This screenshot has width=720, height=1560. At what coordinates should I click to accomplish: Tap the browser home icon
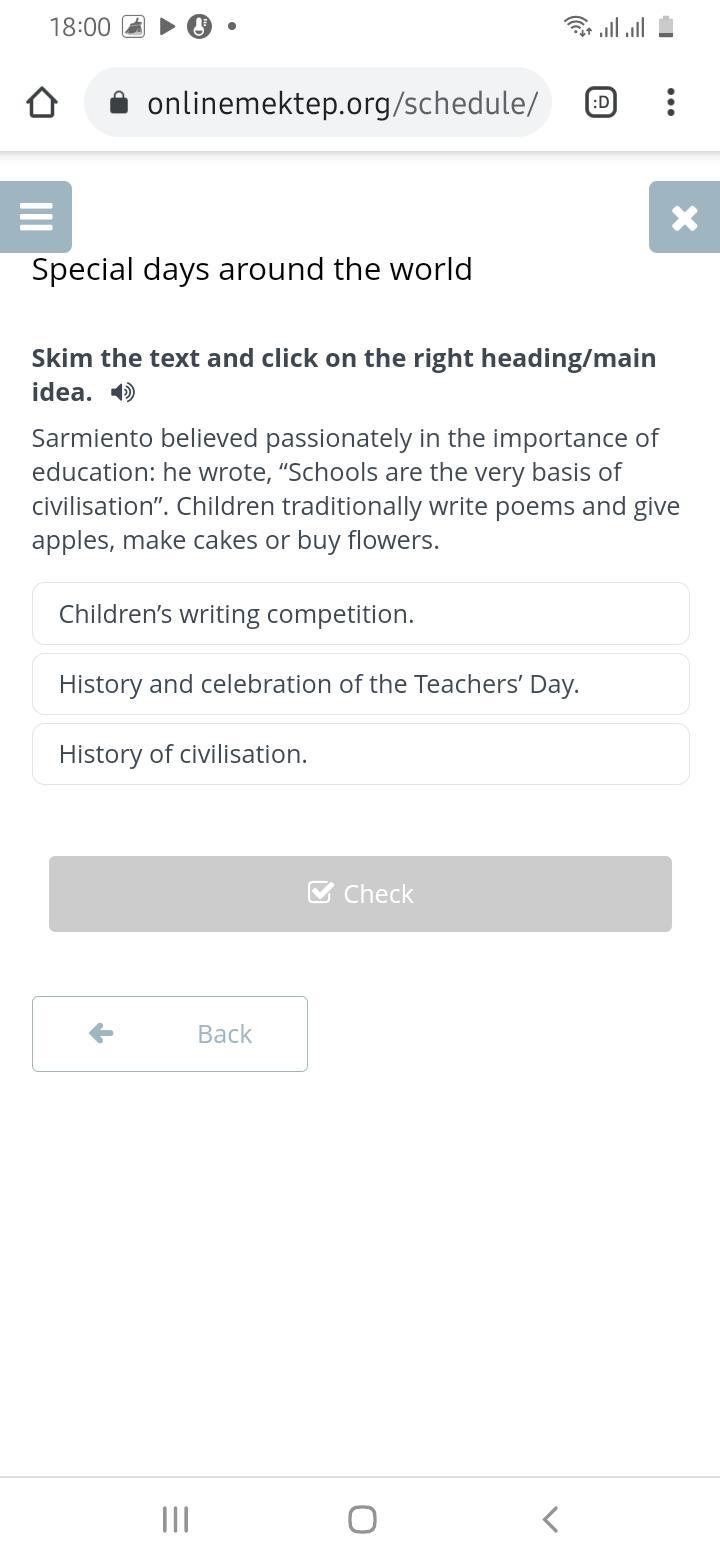click(42, 102)
